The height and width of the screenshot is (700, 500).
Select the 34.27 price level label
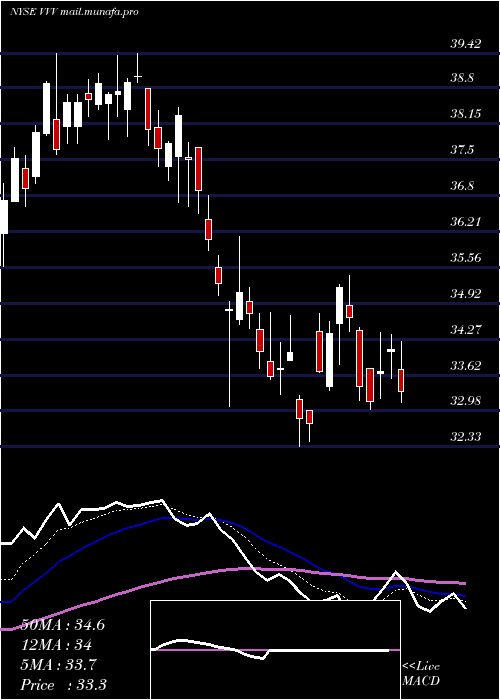pyautogui.click(x=466, y=330)
